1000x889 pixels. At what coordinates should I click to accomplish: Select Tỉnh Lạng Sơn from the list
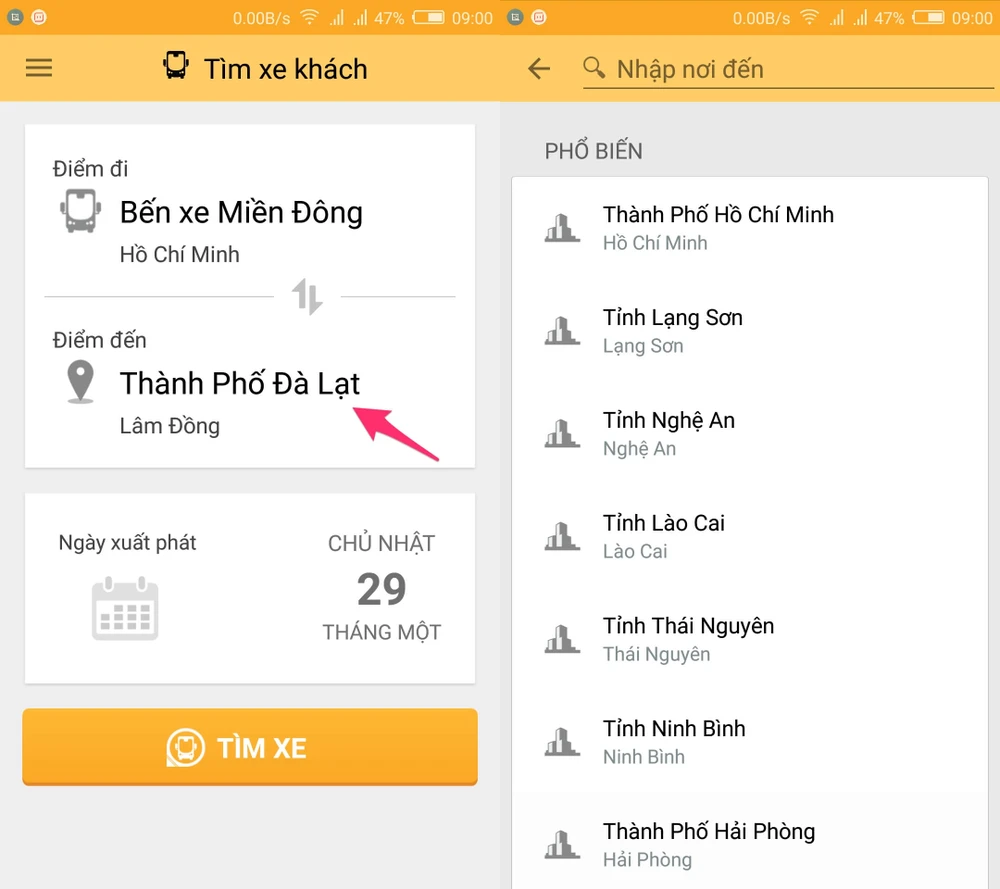coord(749,331)
